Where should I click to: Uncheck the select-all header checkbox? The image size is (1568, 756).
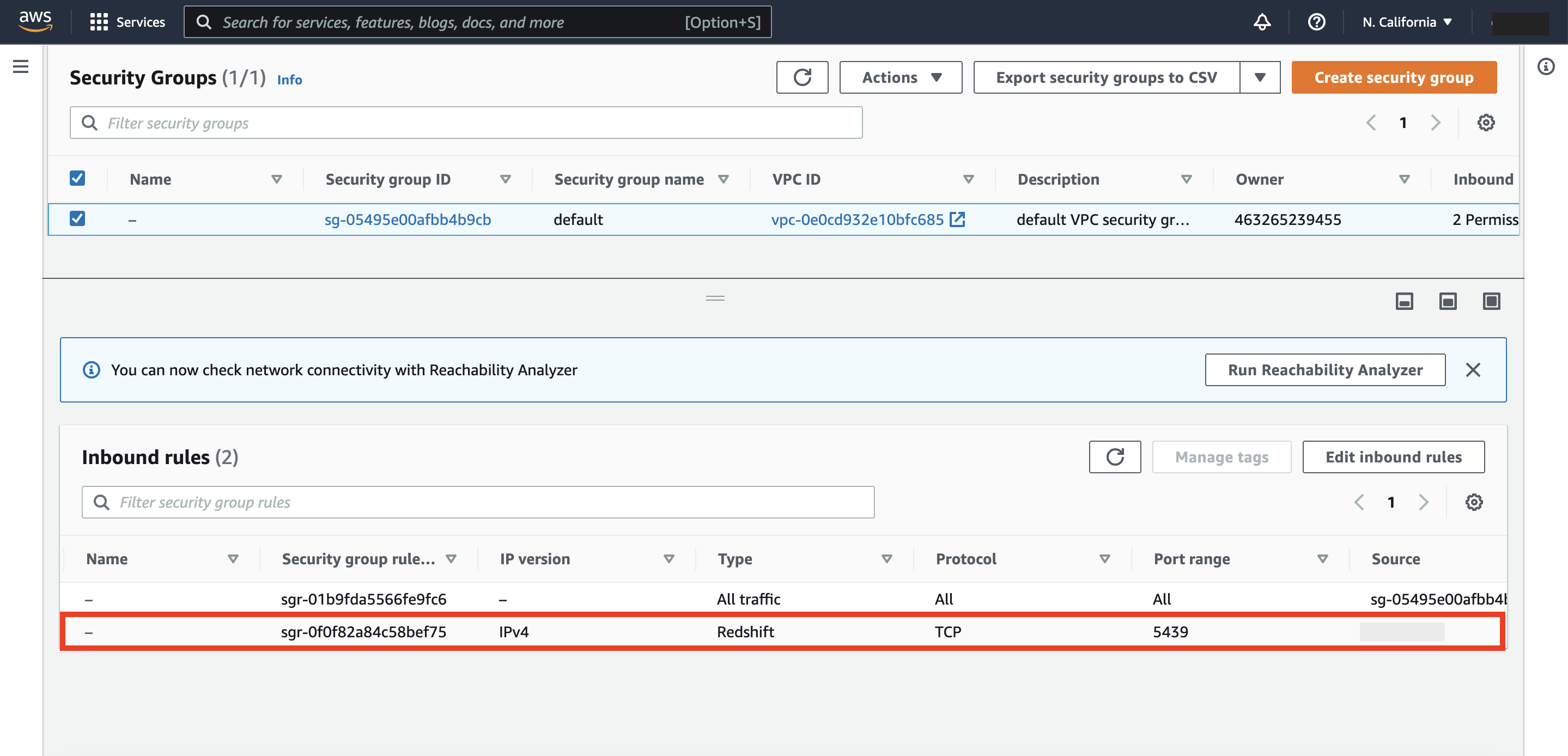pyautogui.click(x=77, y=178)
